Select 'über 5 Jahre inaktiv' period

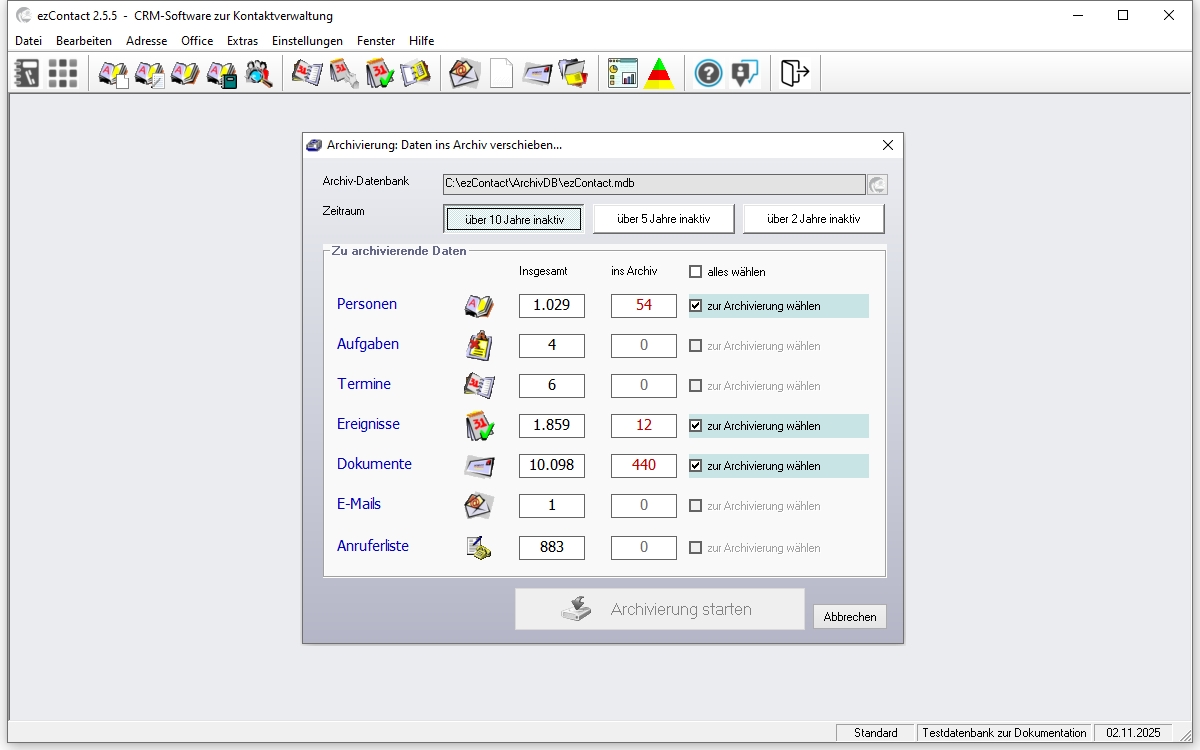coord(664,219)
